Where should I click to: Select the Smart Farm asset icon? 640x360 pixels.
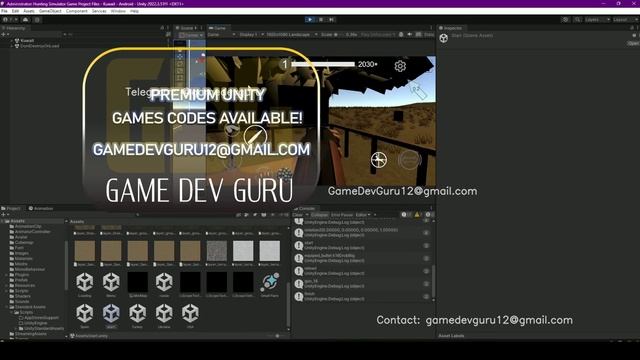269,282
